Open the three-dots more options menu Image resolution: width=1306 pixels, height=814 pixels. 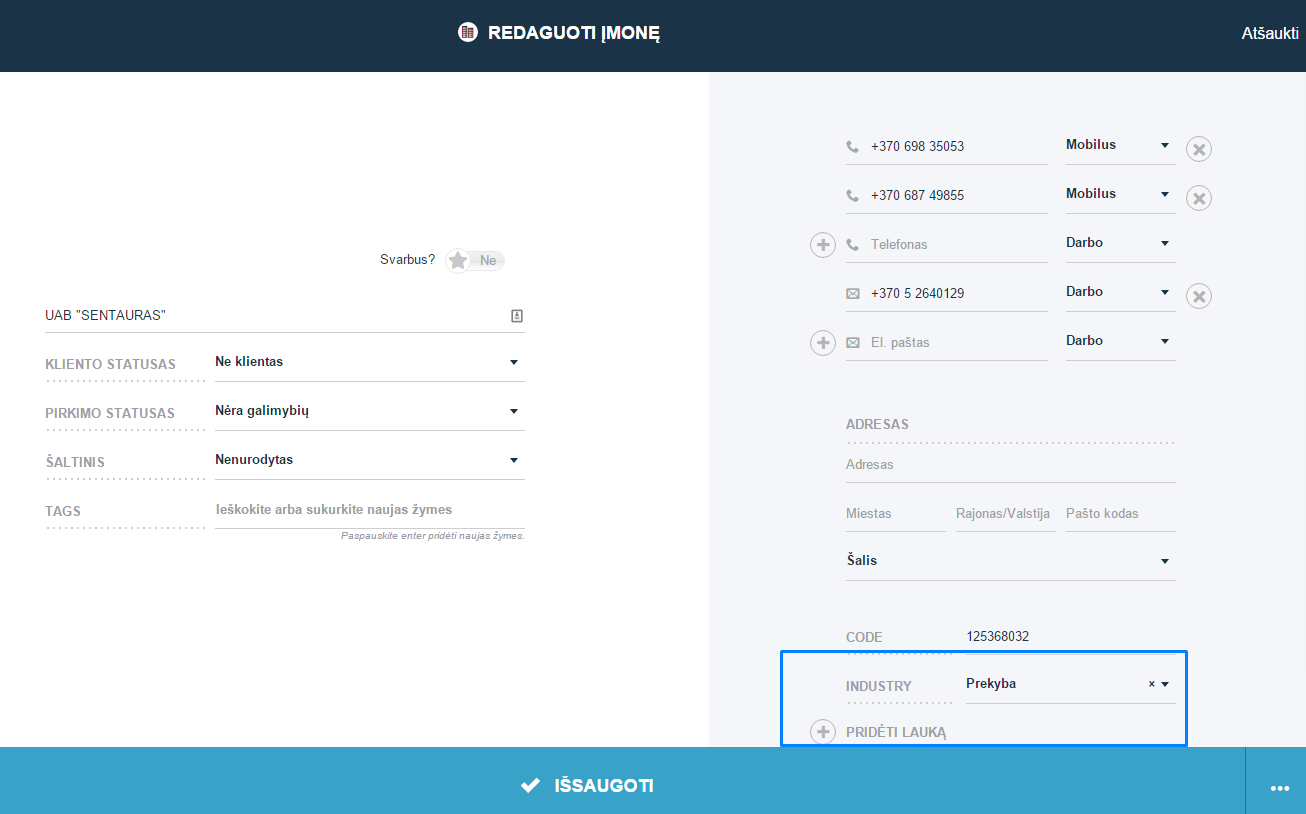(x=1279, y=788)
